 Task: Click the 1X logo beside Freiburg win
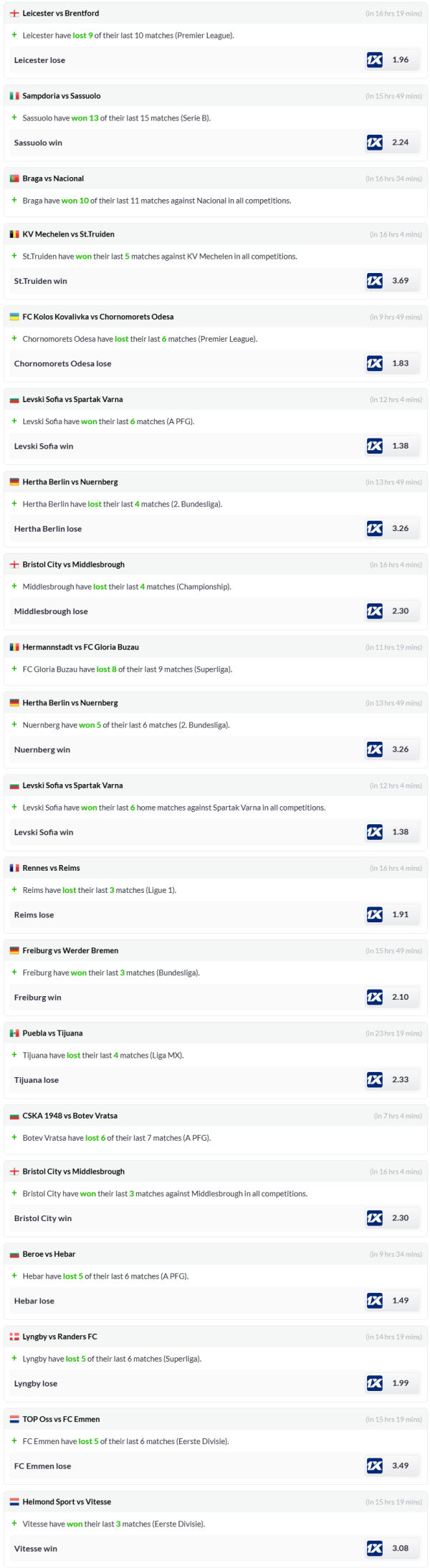[374, 997]
